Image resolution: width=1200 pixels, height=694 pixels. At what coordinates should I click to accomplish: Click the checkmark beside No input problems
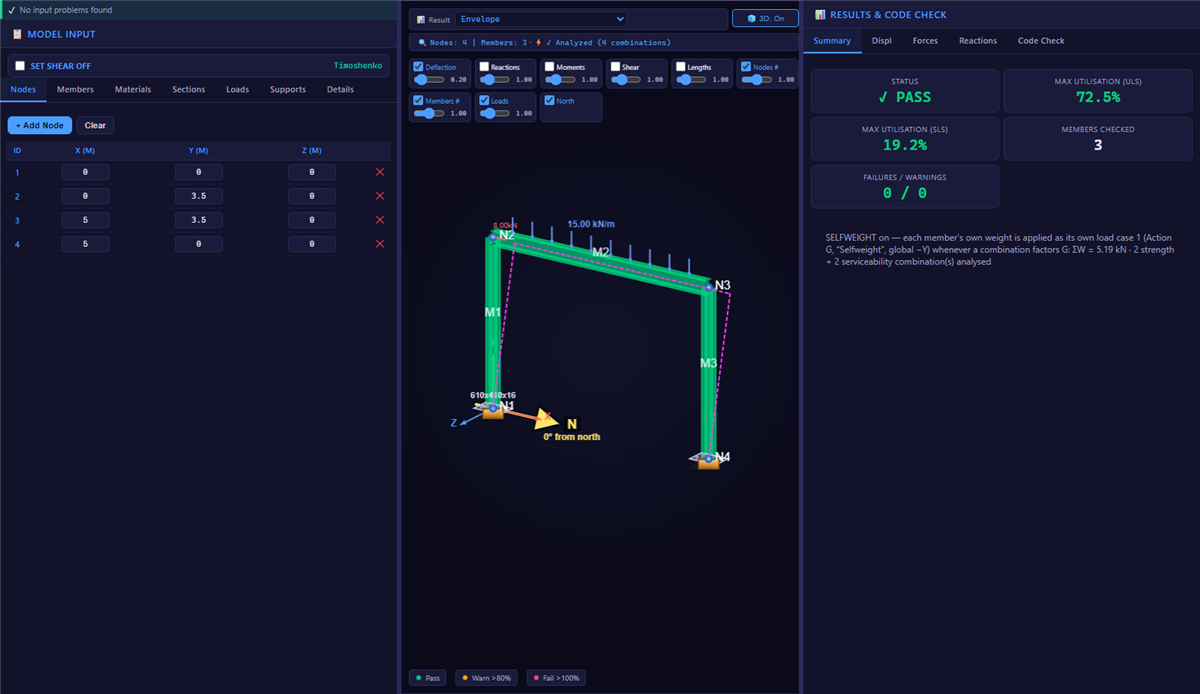click(11, 10)
